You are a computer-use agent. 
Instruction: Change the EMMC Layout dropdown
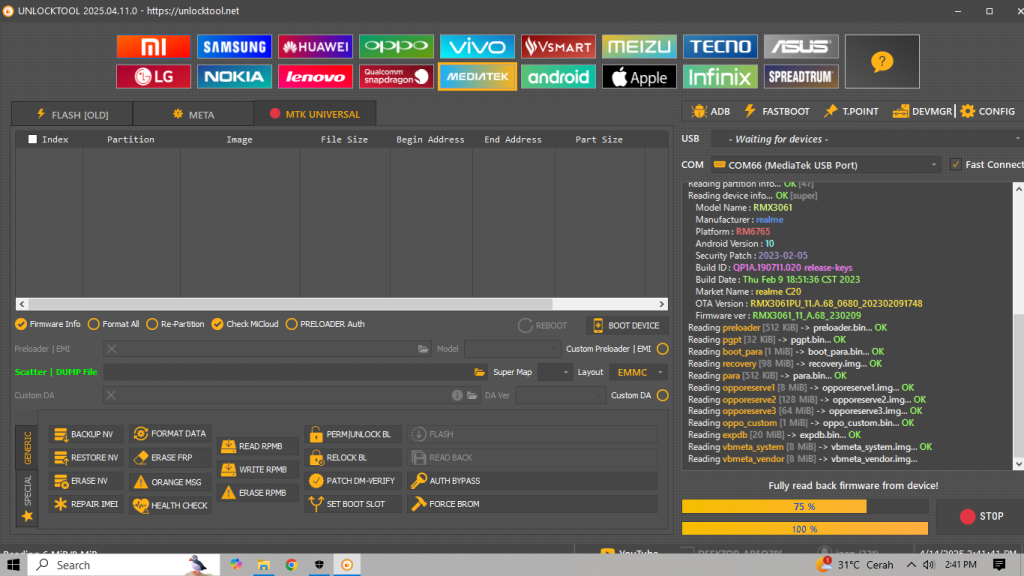(639, 372)
